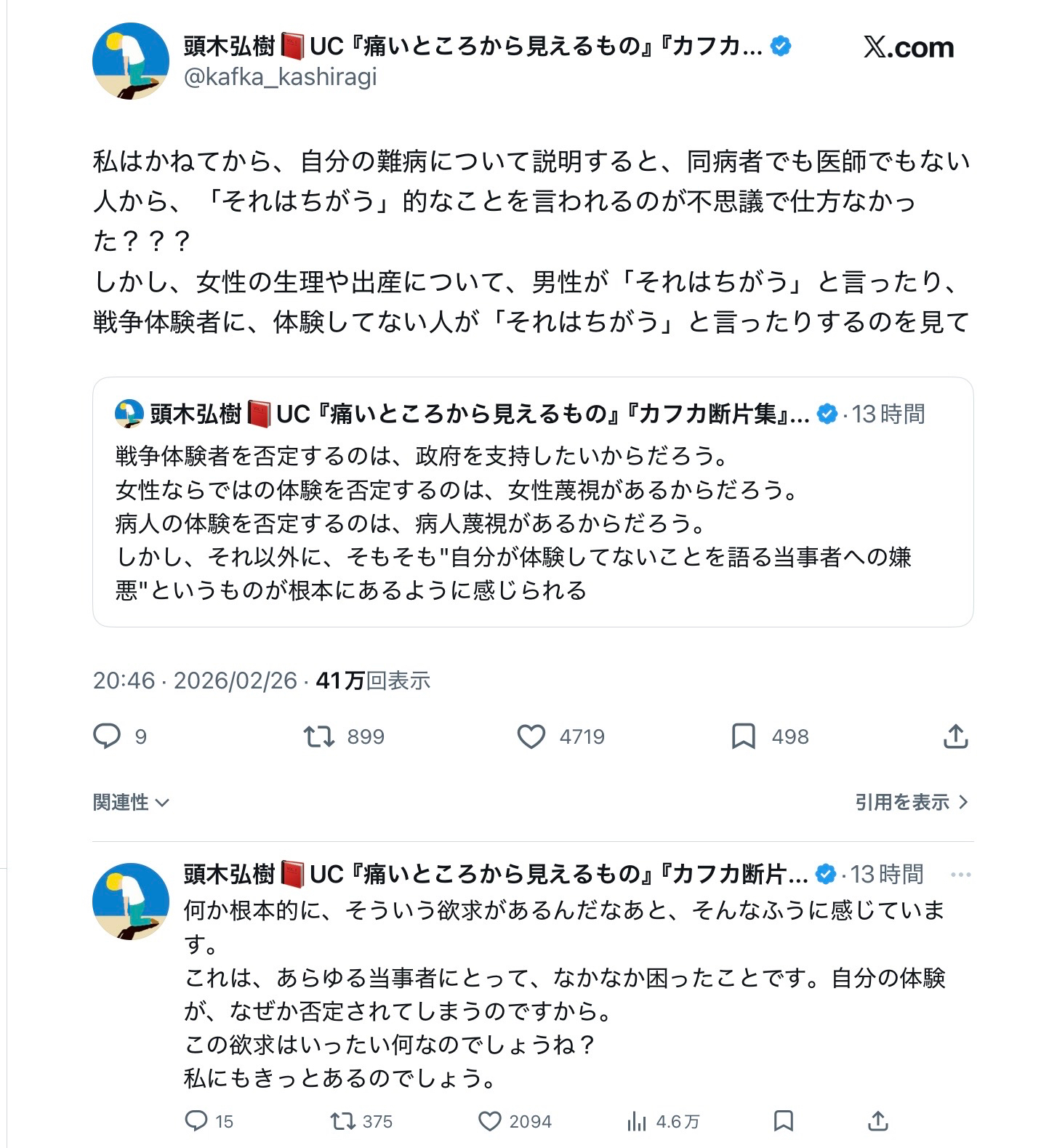
Task: Click the main post author's avatar
Action: [131, 61]
